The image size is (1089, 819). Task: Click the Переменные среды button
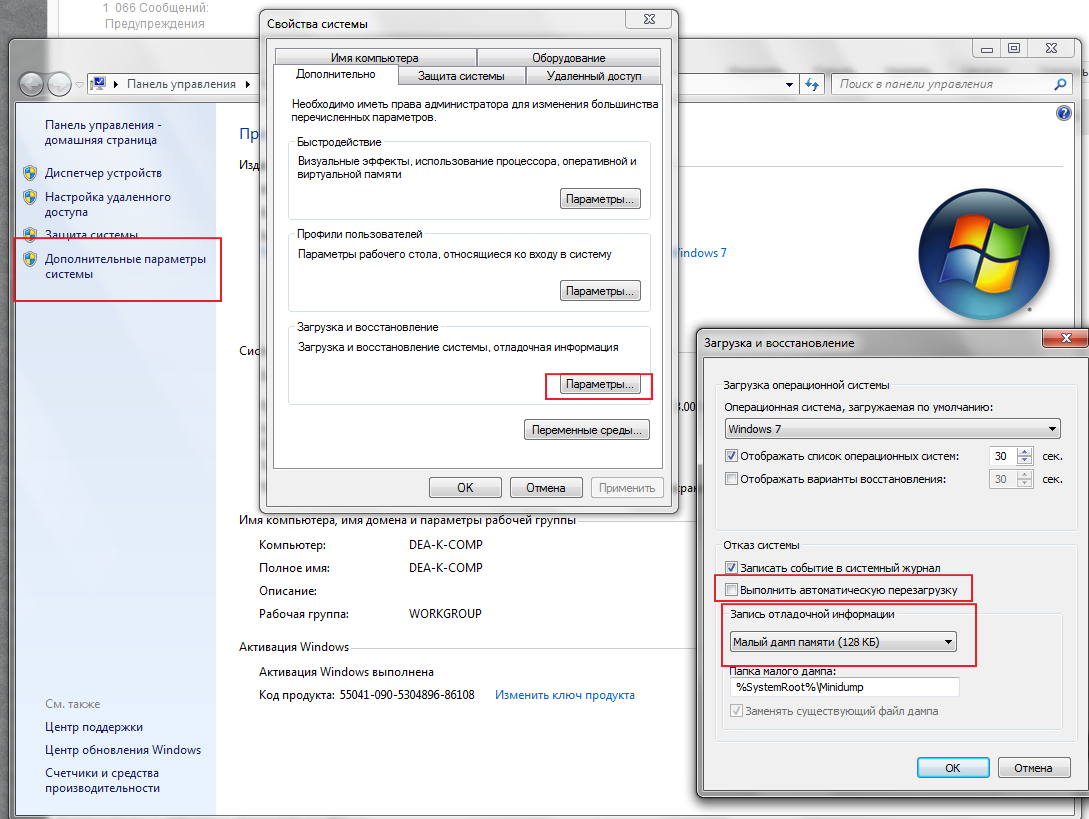[x=587, y=430]
